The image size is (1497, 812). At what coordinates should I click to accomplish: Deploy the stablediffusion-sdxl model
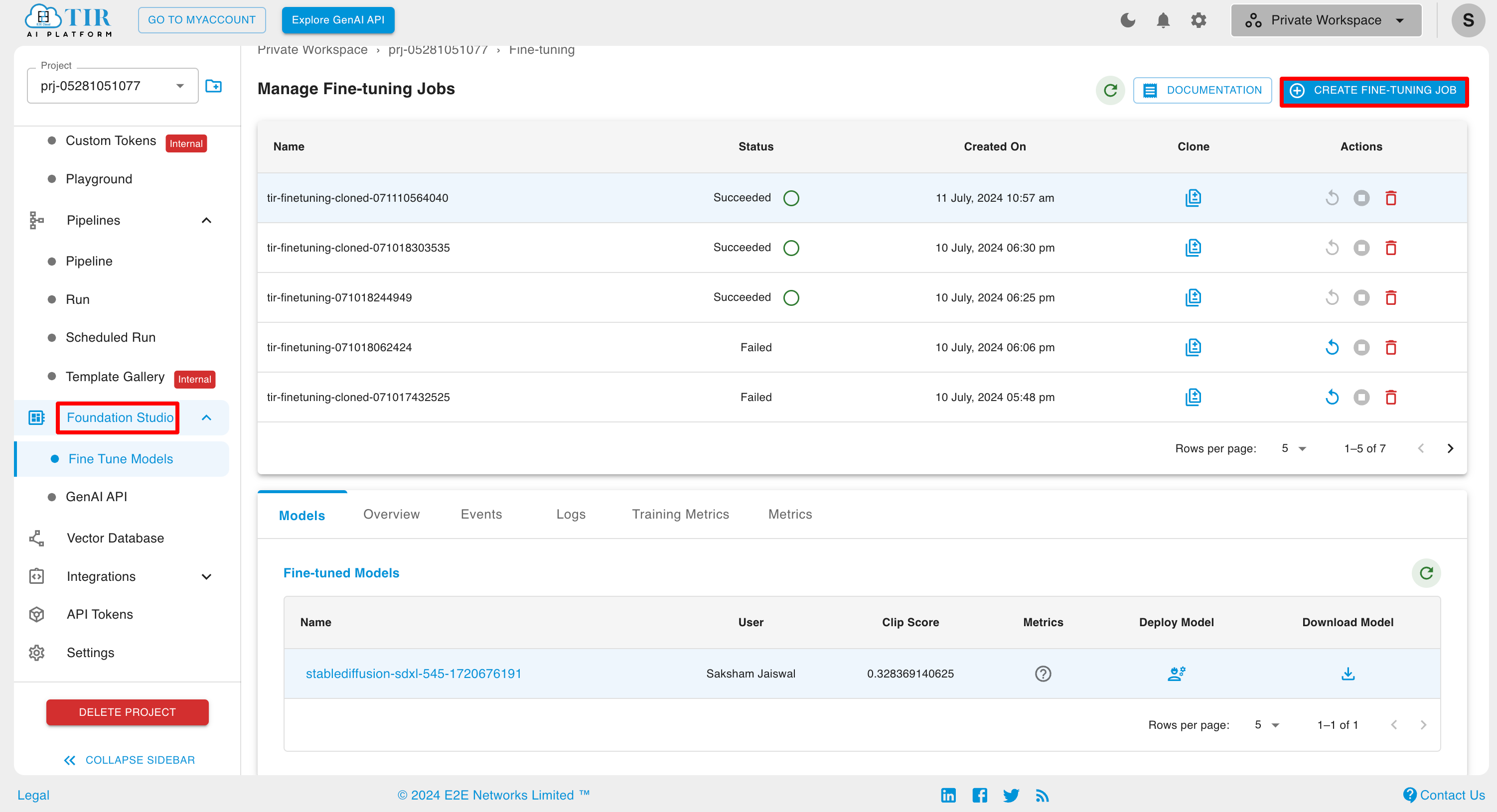[x=1176, y=674]
